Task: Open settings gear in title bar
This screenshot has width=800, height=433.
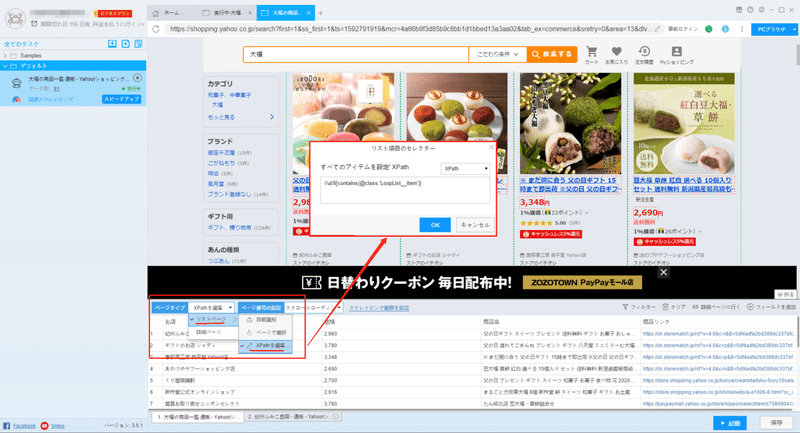Action: [x=761, y=10]
